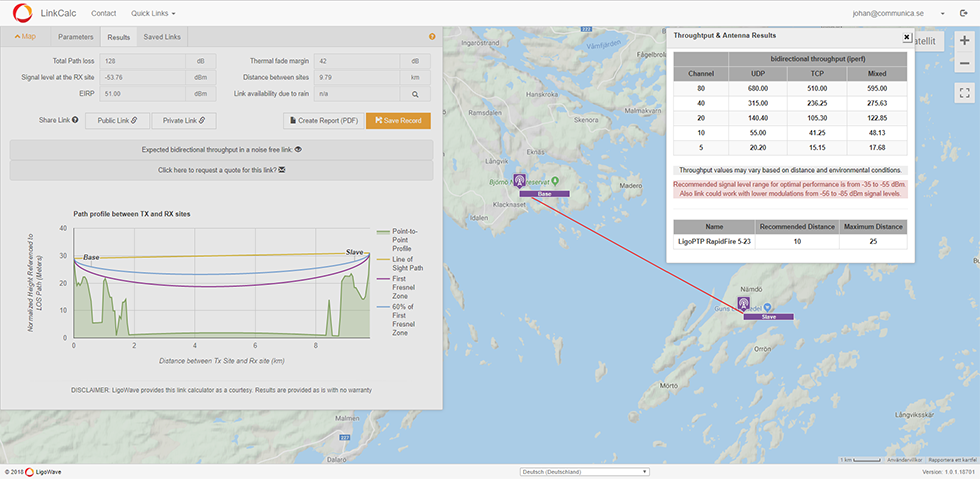Click the LinkCalc logo icon
Image resolution: width=980 pixels, height=479 pixels.
point(22,13)
